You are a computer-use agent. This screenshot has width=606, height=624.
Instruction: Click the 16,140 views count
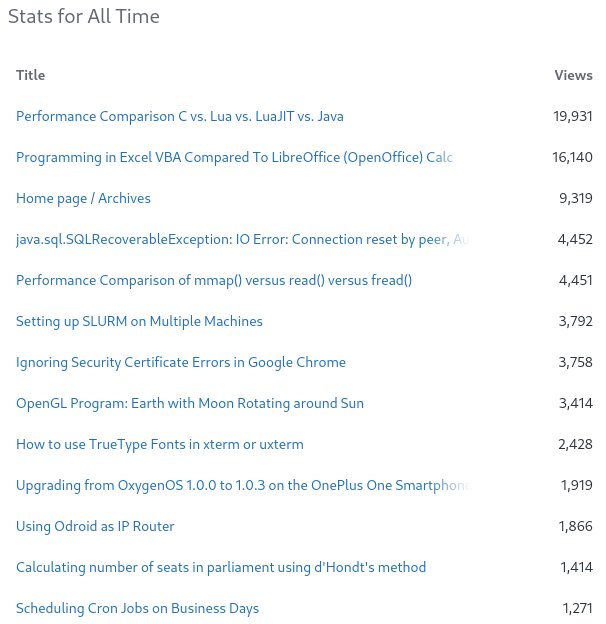pyautogui.click(x=573, y=157)
